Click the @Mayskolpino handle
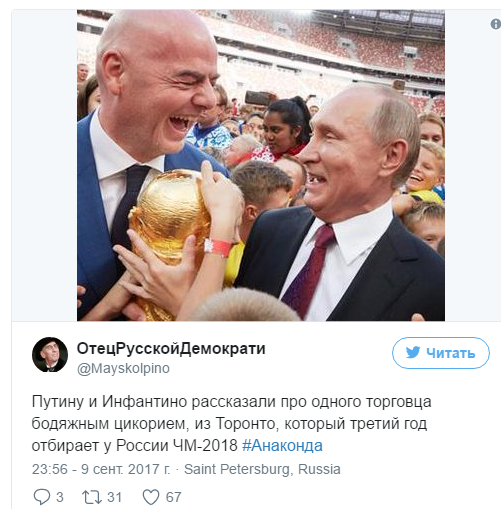 [123, 368]
